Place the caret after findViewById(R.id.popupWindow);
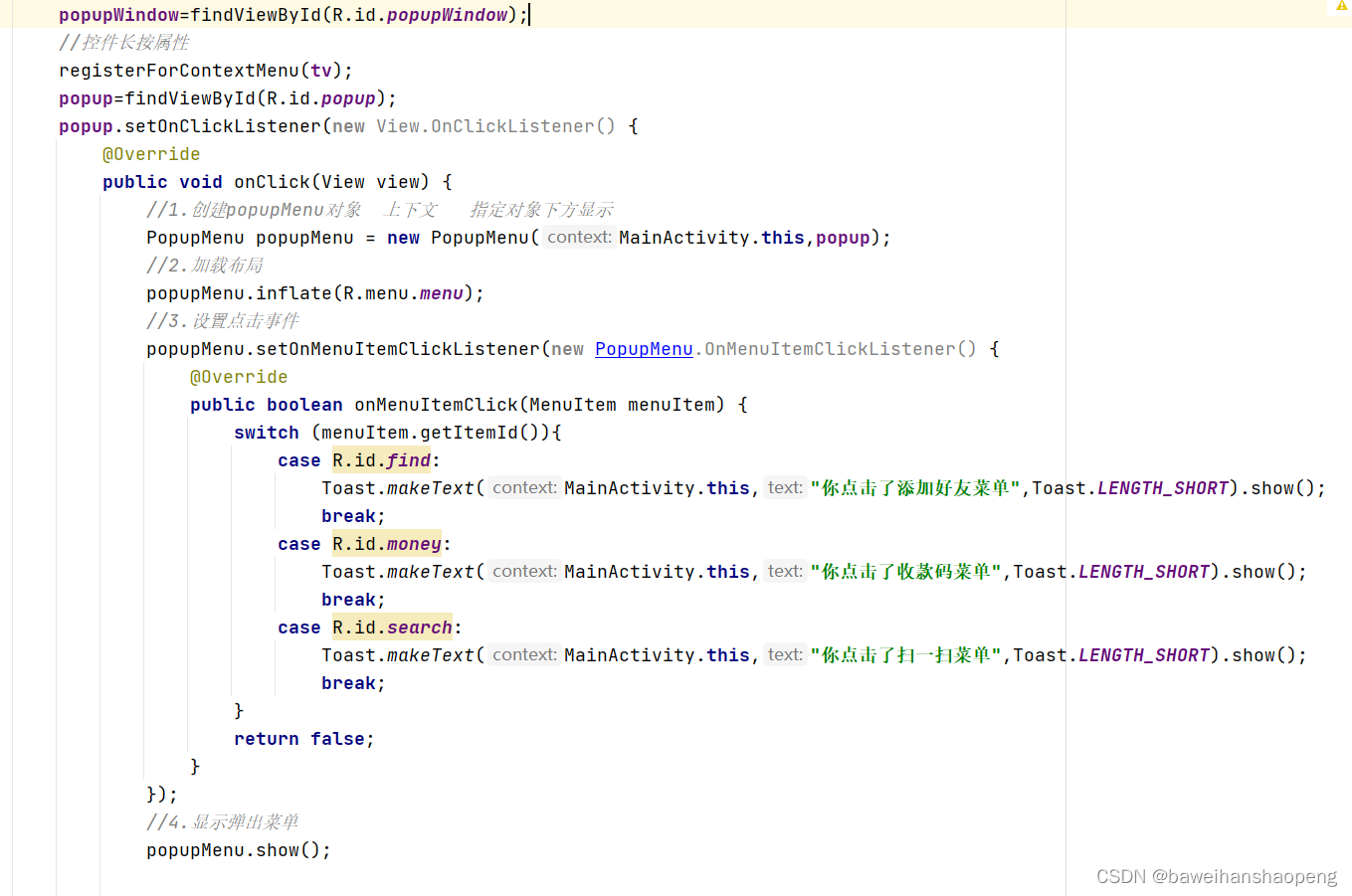Screen dimensions: 1352x896 point(530,14)
